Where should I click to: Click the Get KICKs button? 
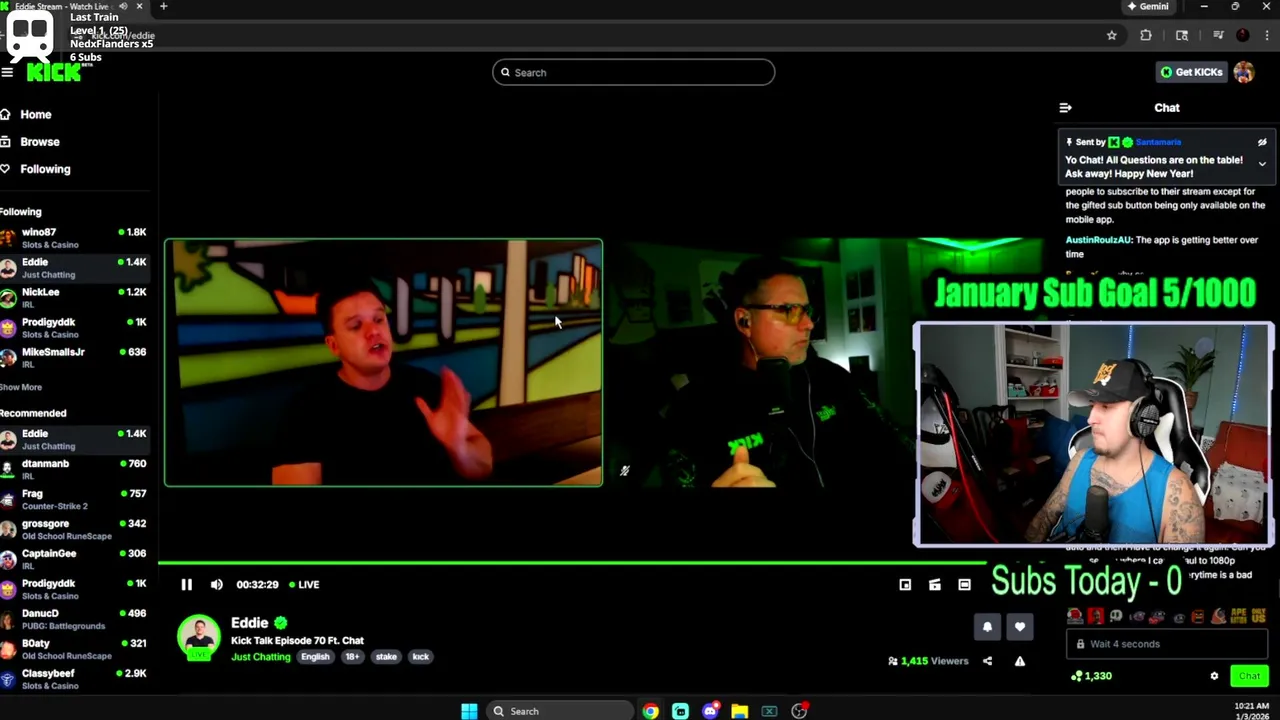point(1192,72)
